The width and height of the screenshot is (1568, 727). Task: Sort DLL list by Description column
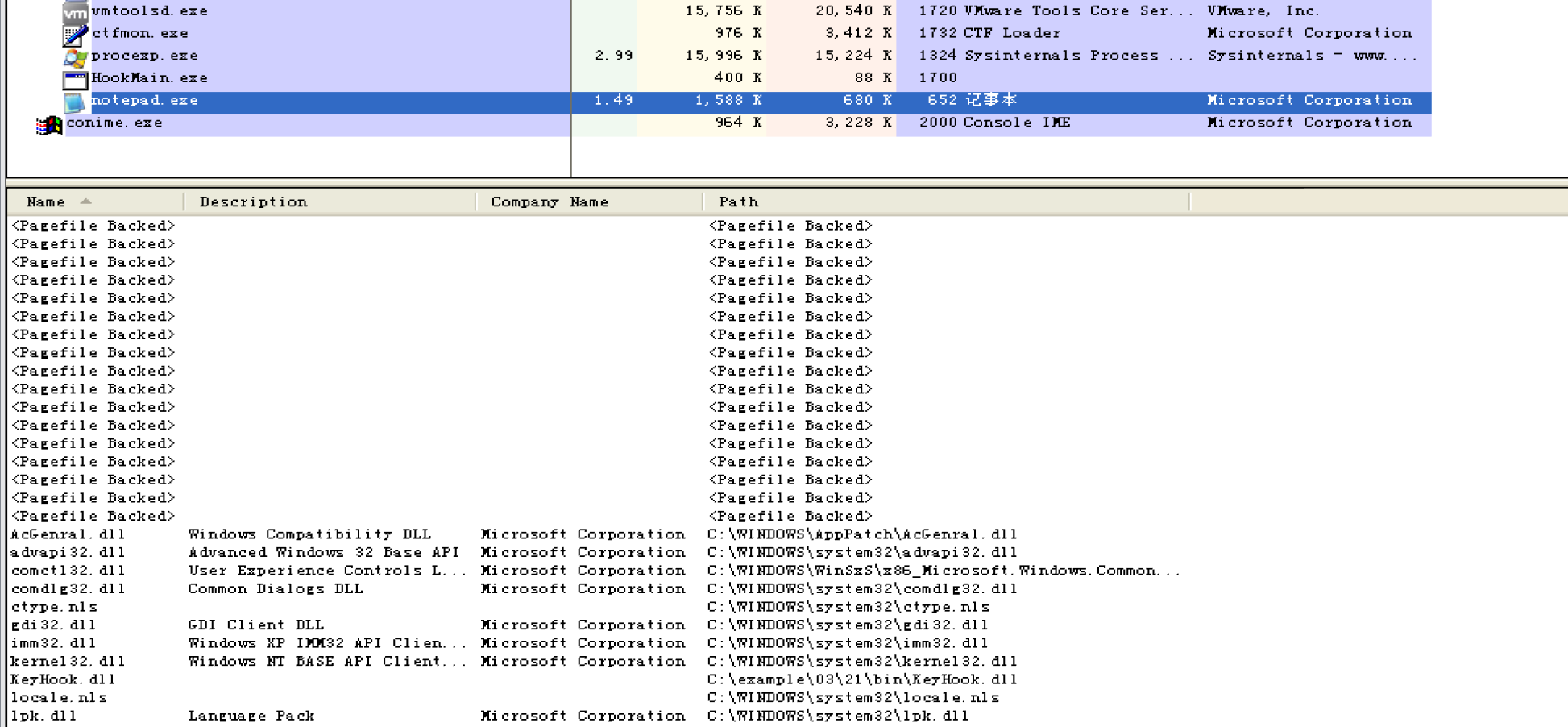click(253, 202)
